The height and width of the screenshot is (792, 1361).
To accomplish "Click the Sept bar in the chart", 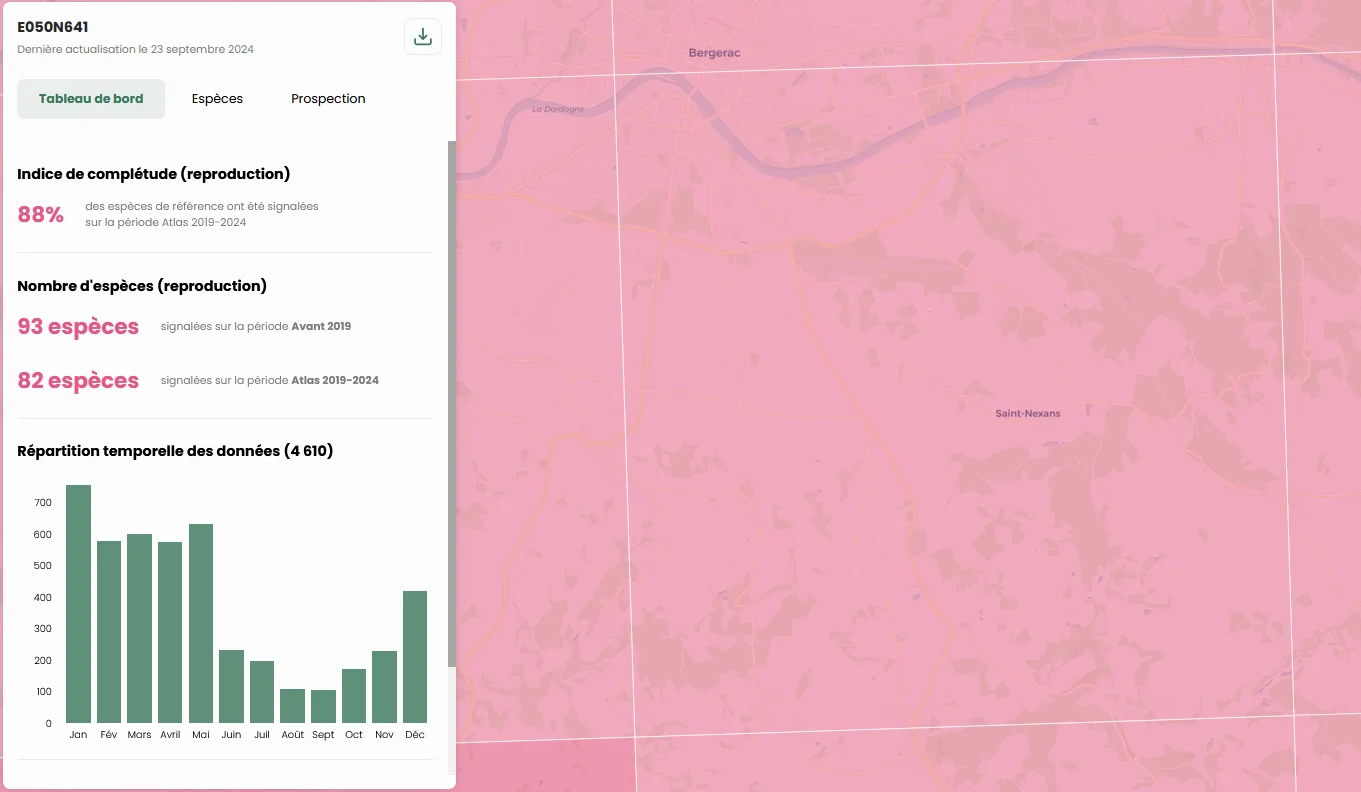I will tap(323, 707).
